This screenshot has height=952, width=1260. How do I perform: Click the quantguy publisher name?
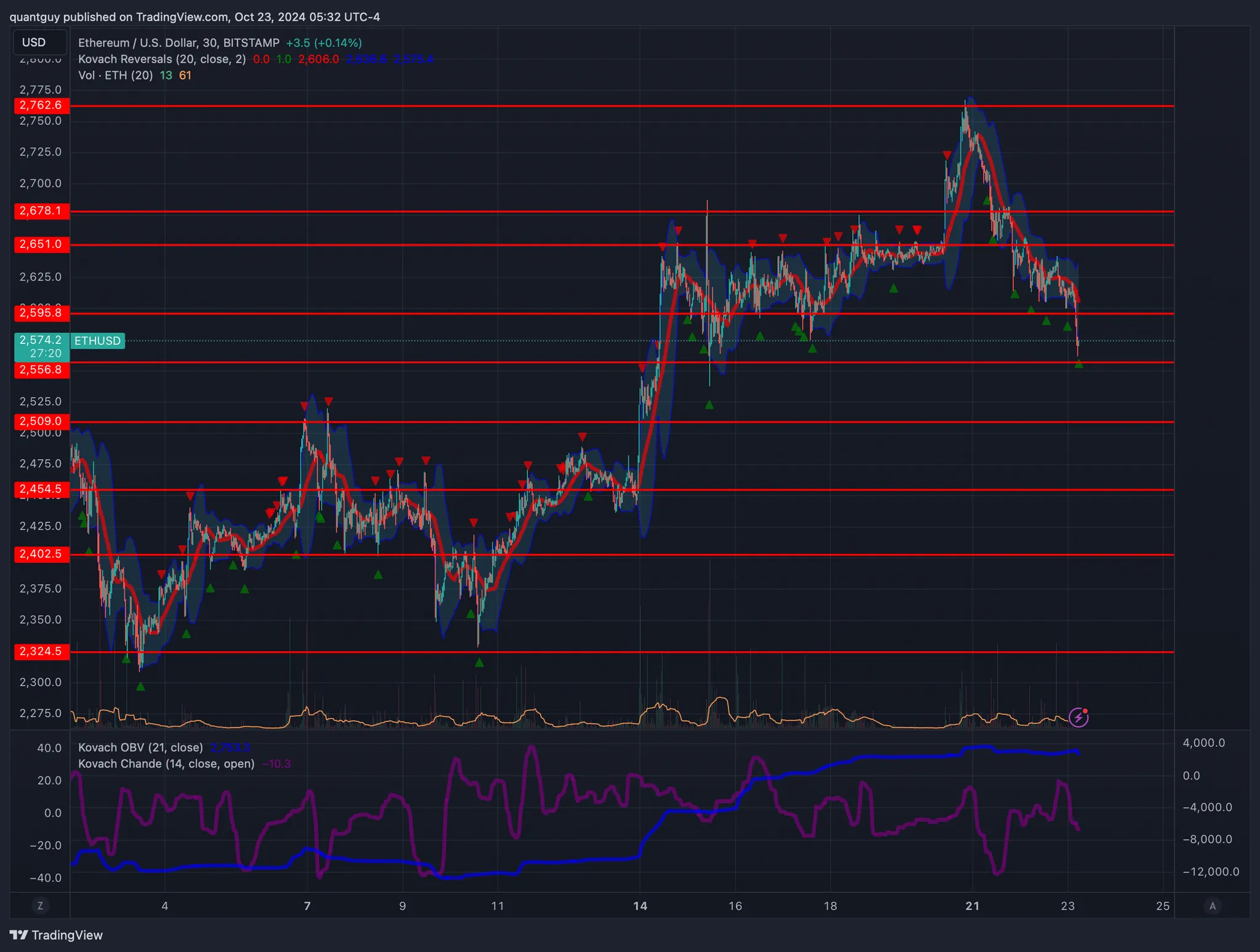pos(34,17)
